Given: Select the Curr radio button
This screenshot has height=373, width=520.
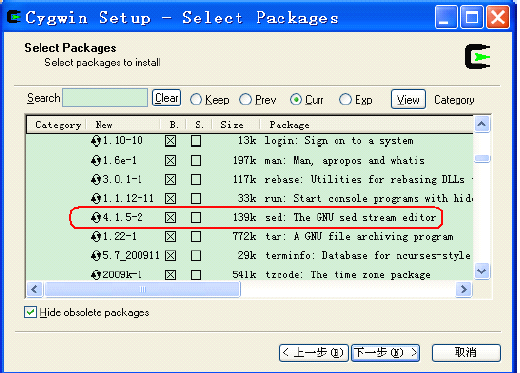Looking at the screenshot, I should (296, 99).
